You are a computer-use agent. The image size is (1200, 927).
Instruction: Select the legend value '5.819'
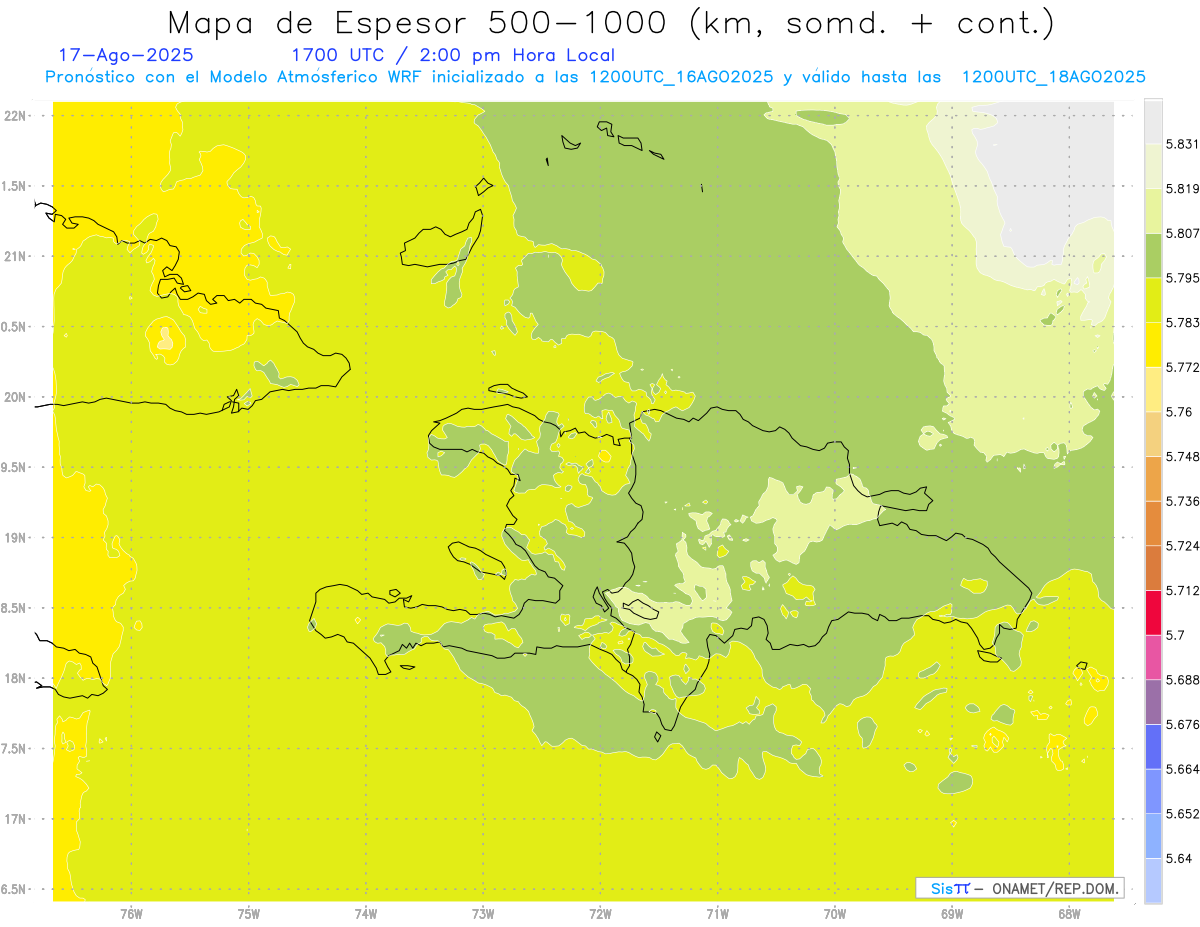[x=1182, y=188]
